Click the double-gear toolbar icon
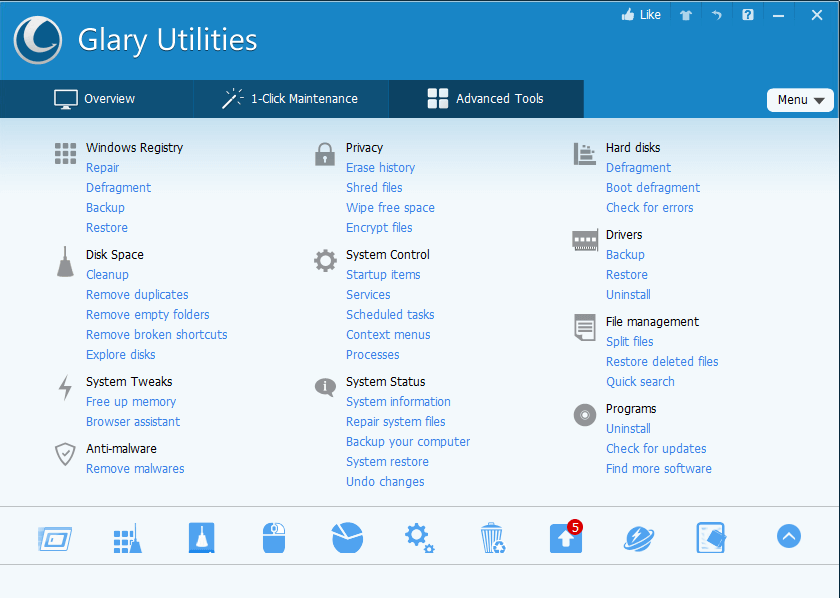The width and height of the screenshot is (840, 598). pos(419,538)
